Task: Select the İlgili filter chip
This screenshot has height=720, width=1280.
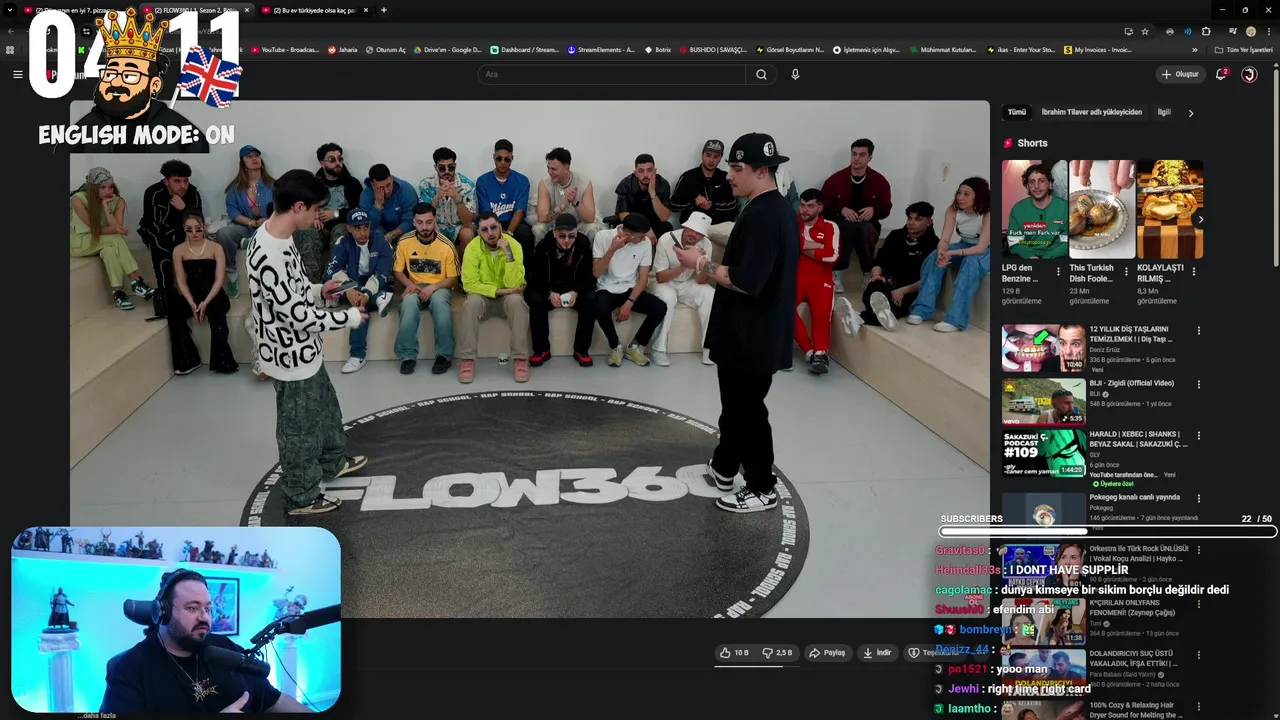Action: (1164, 113)
